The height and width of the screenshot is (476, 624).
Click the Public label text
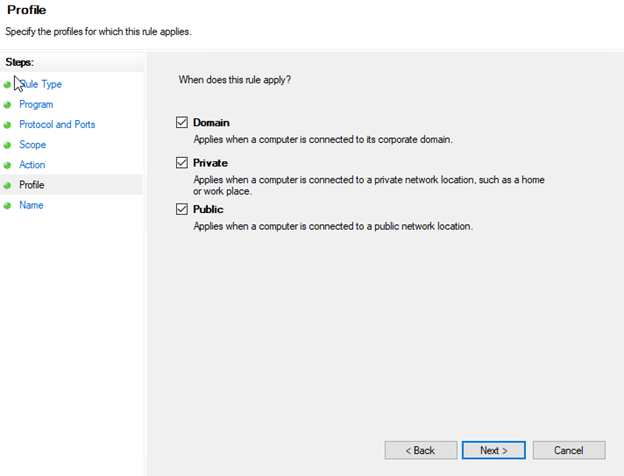point(208,209)
